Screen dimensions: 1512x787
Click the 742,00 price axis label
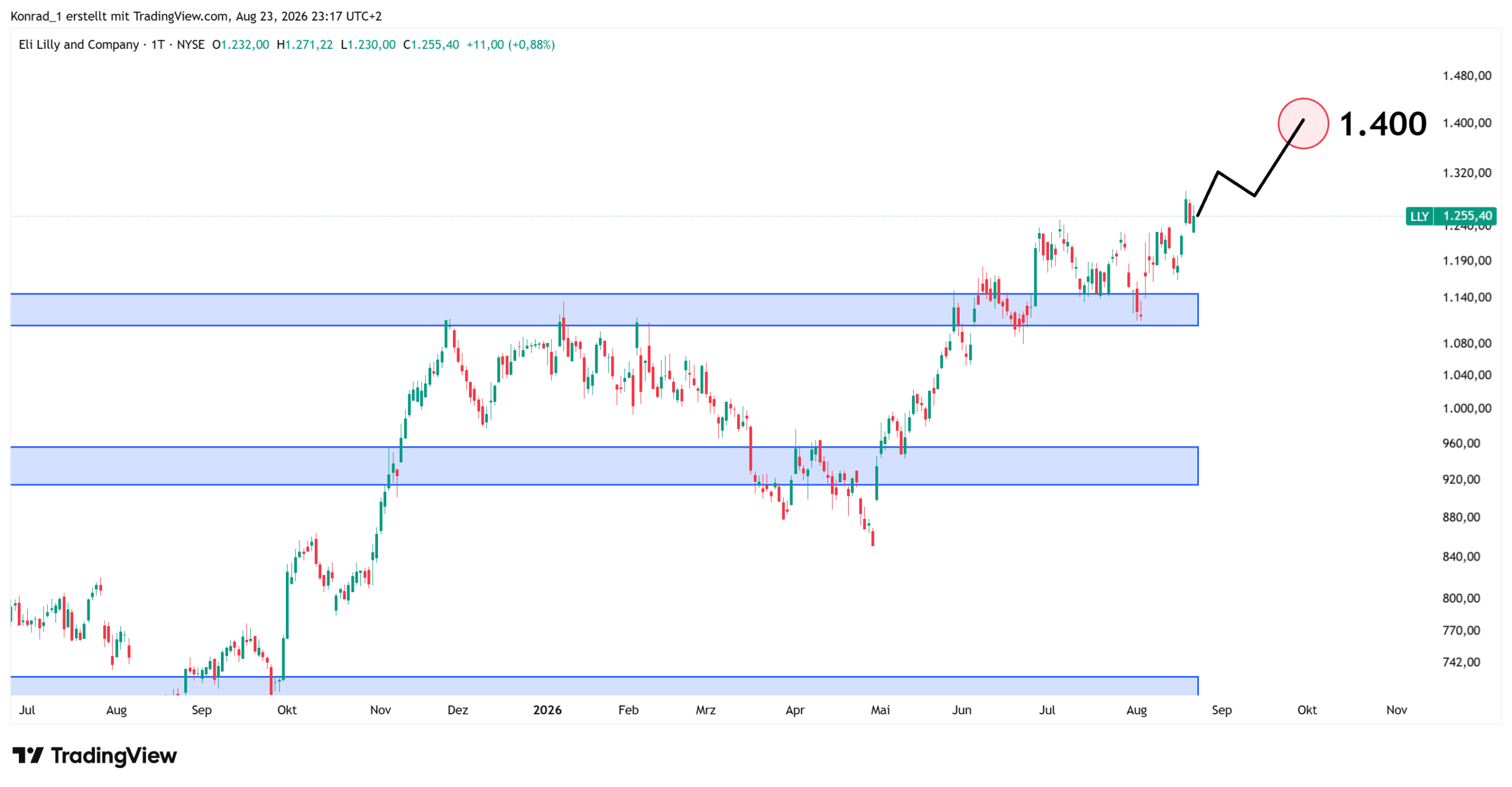(1461, 662)
